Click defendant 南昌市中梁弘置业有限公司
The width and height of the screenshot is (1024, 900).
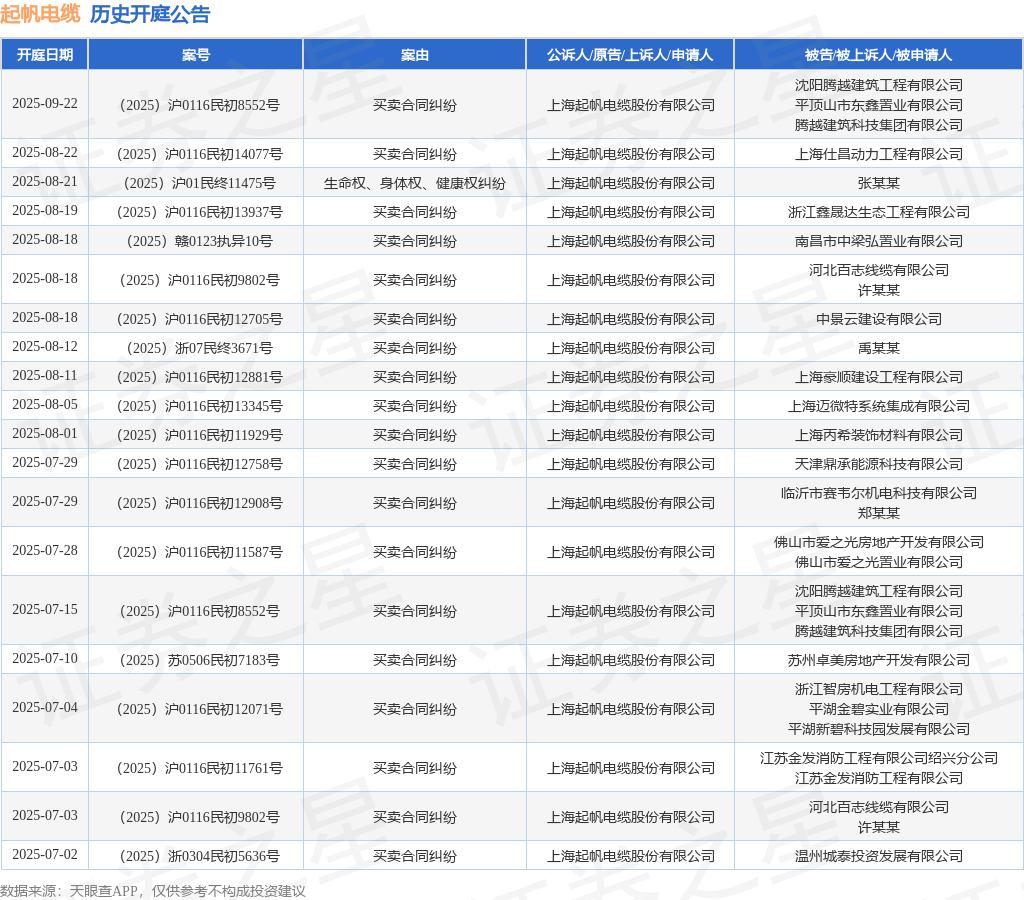coord(878,242)
